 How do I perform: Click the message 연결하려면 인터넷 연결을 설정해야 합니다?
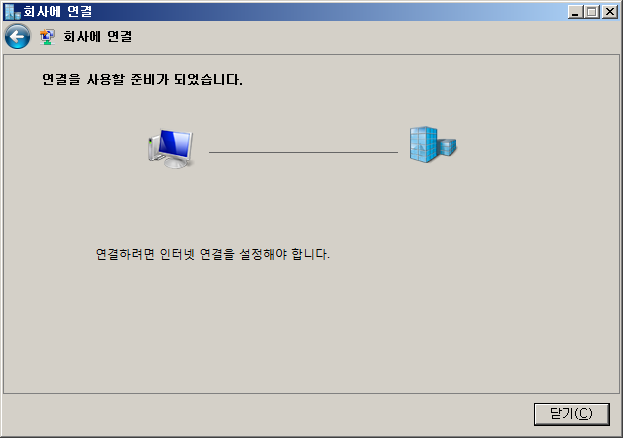(x=213, y=254)
